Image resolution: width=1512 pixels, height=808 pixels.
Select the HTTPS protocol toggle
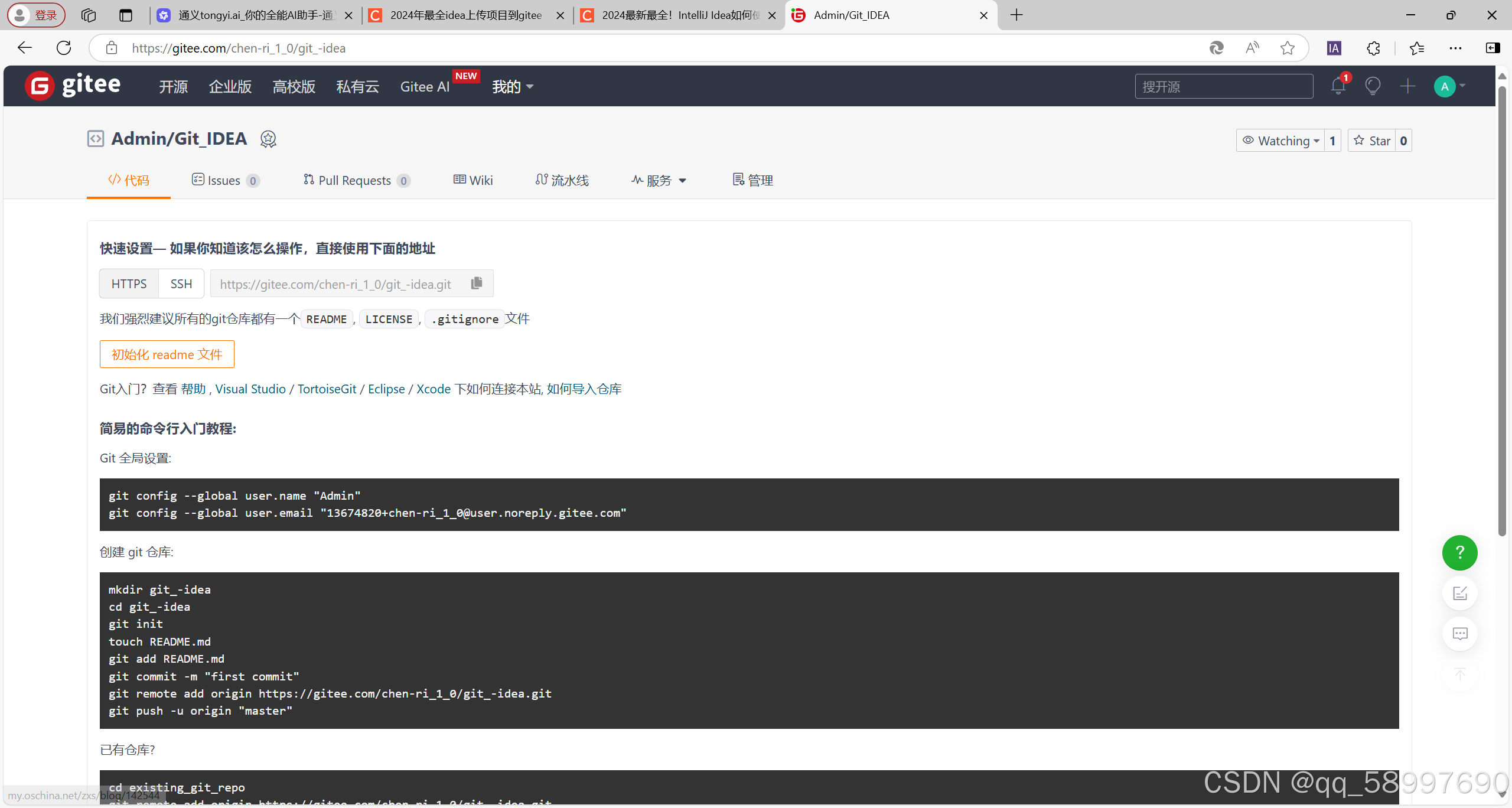pos(129,284)
